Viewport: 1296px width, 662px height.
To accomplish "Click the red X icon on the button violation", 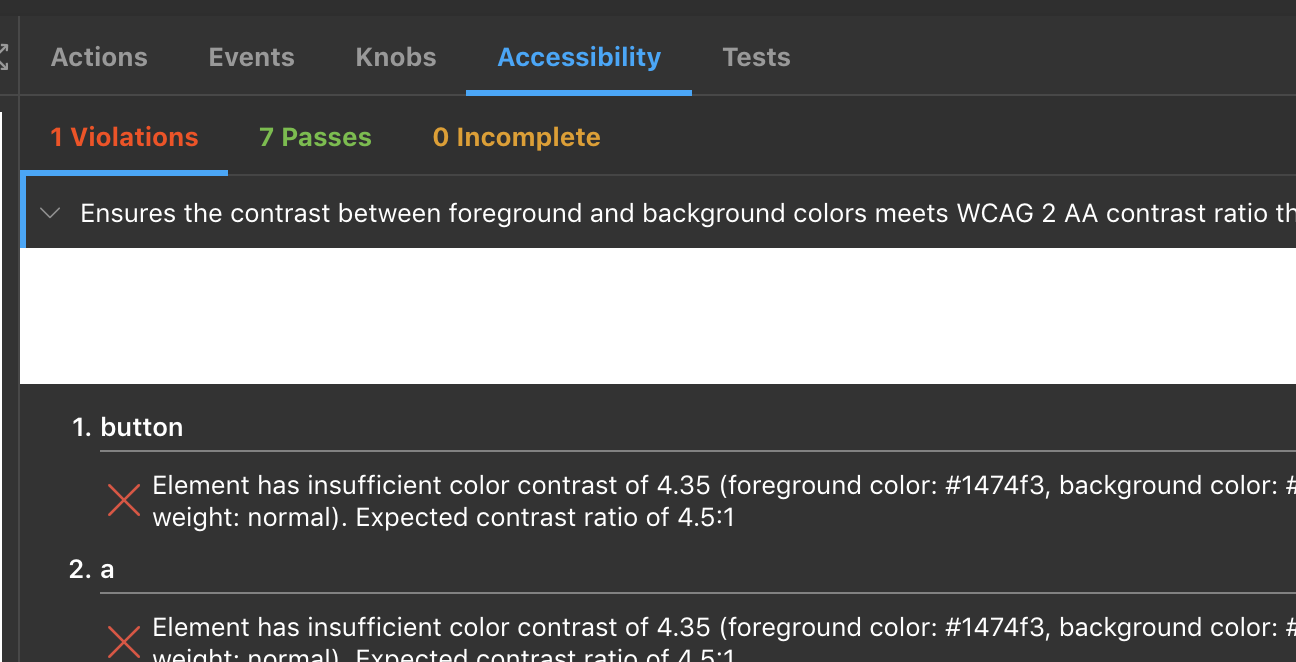I will (x=123, y=500).
